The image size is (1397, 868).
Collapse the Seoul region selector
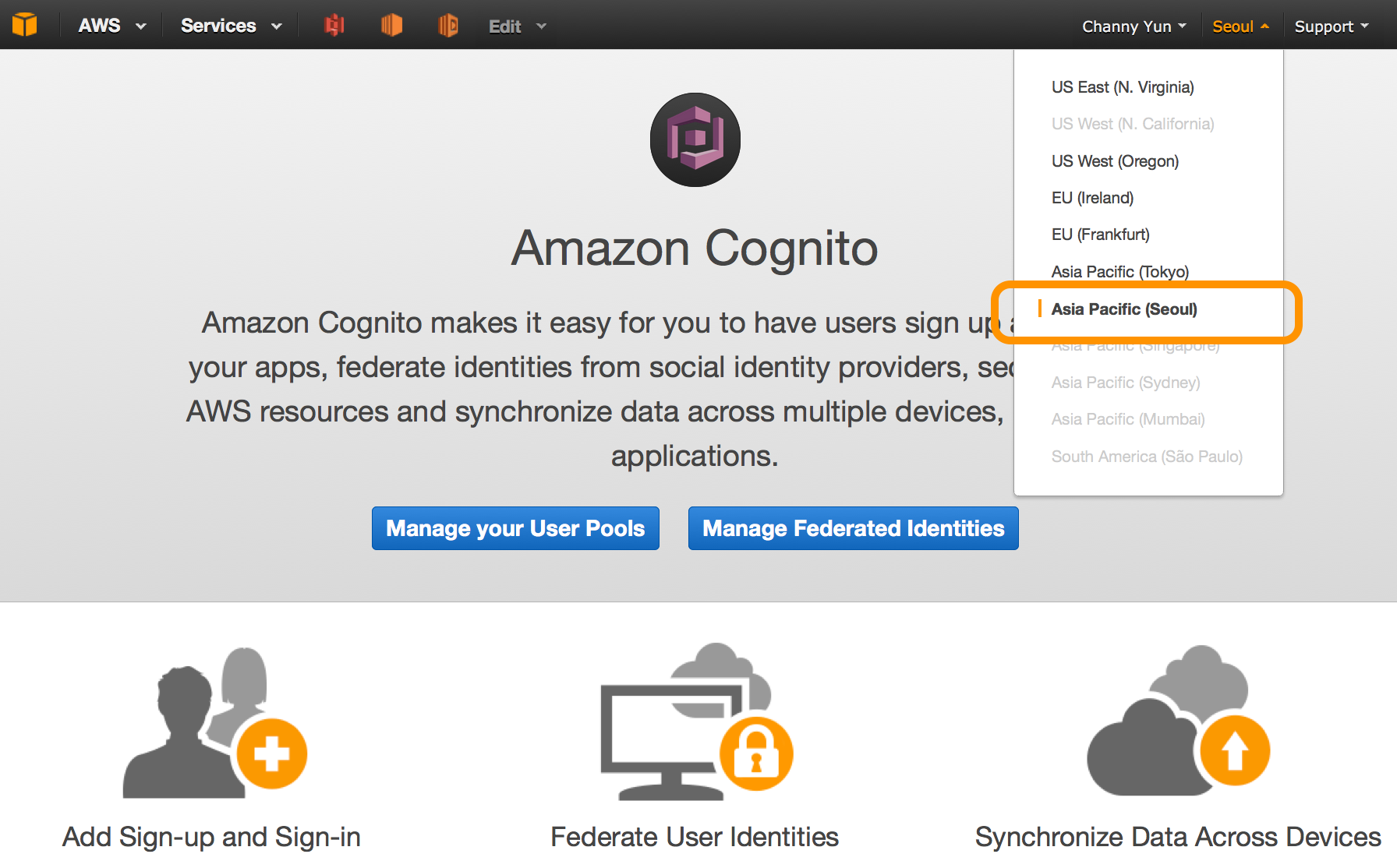point(1241,26)
